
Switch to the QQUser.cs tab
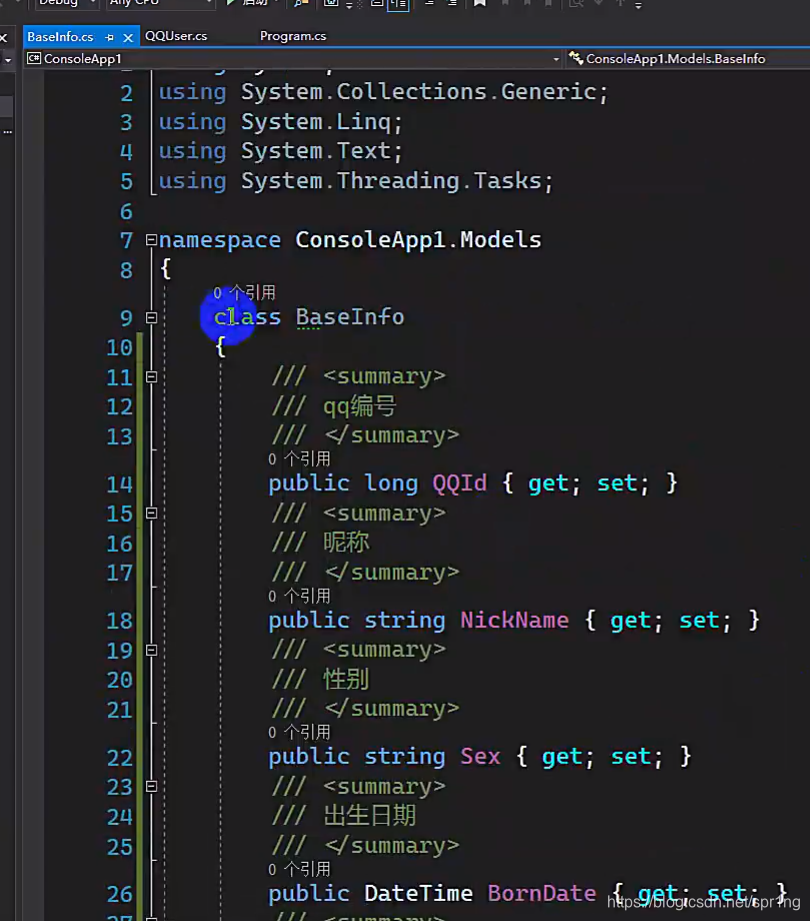point(176,36)
